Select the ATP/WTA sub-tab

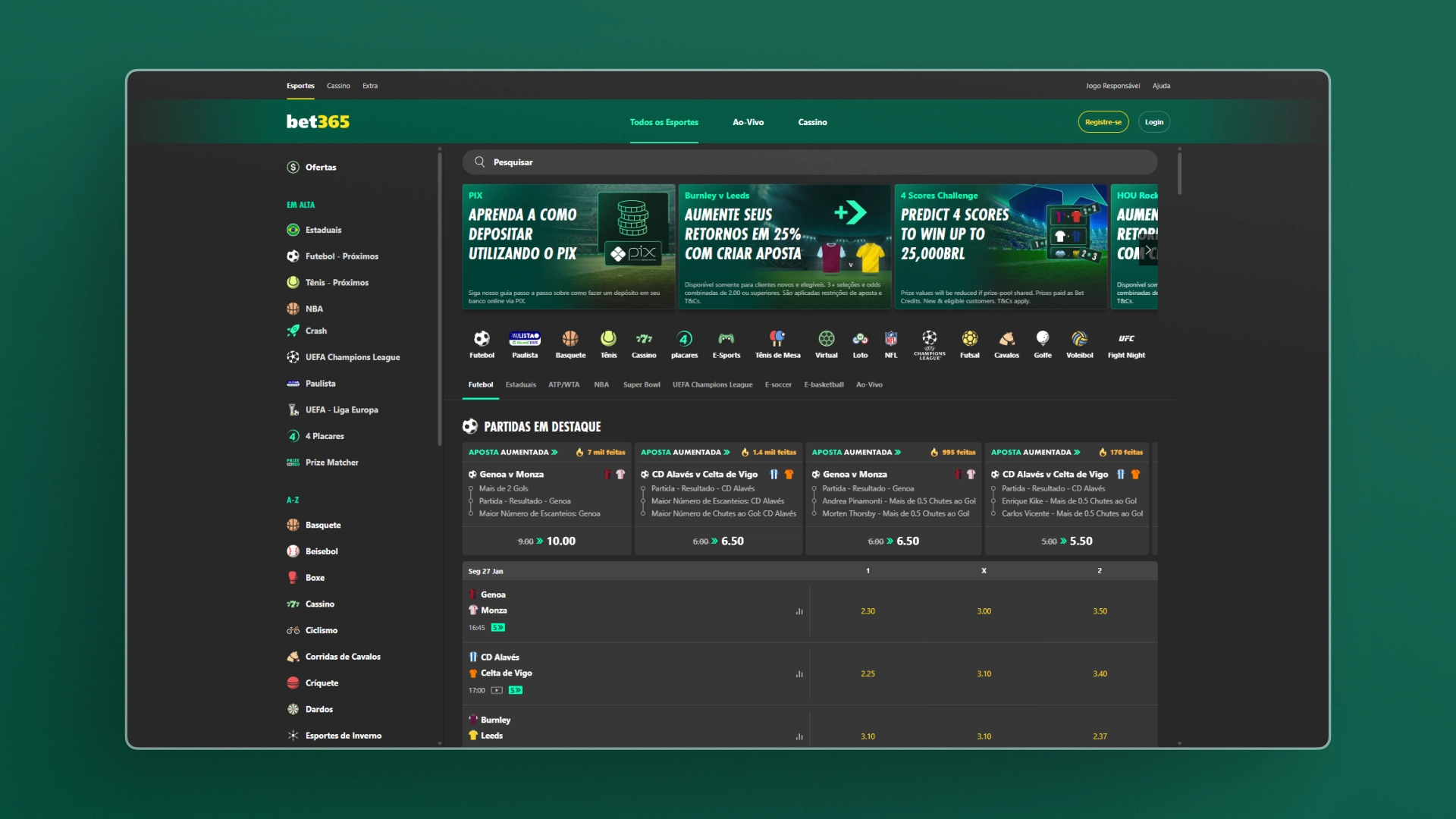click(563, 384)
